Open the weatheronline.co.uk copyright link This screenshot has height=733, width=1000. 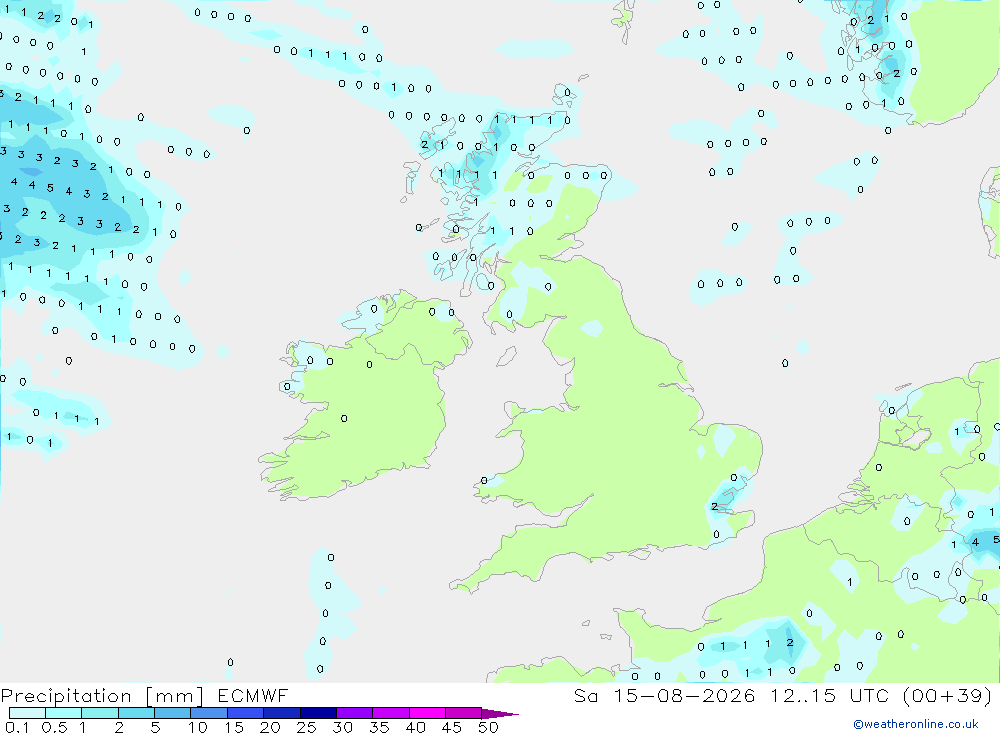tap(916, 724)
